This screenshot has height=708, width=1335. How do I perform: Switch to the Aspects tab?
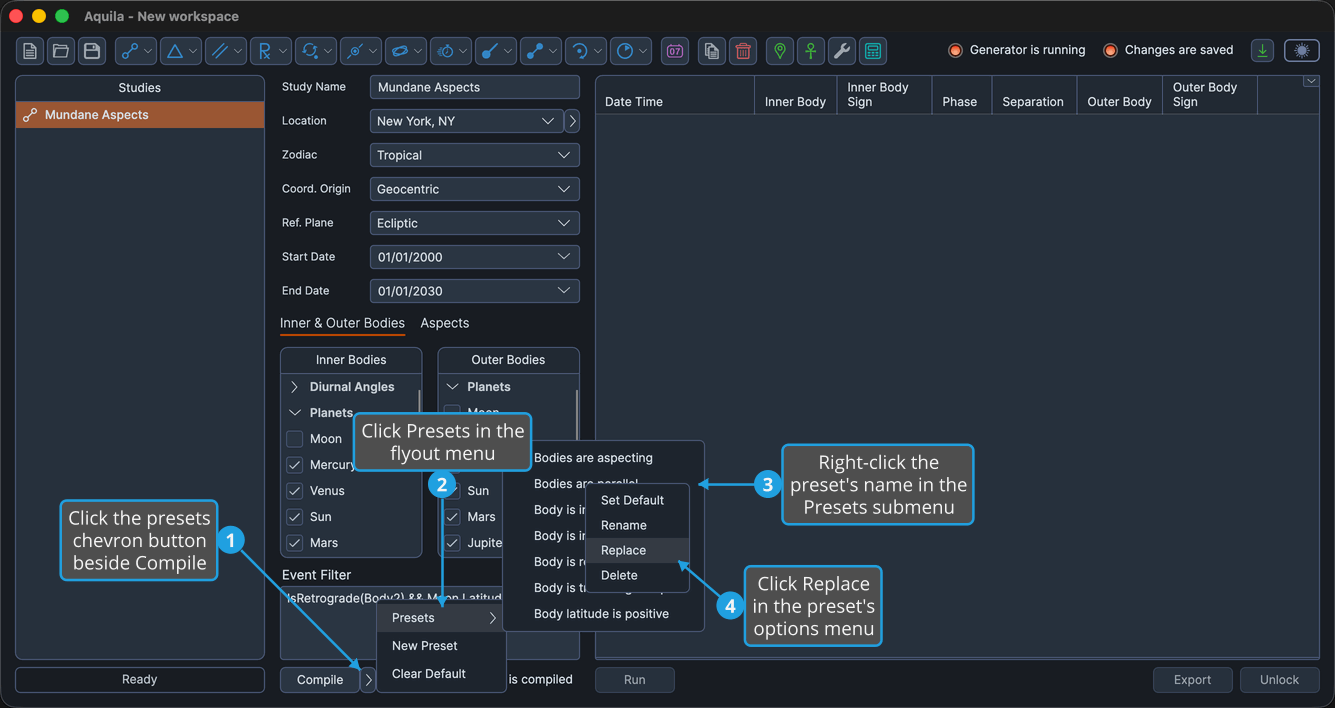pos(445,323)
